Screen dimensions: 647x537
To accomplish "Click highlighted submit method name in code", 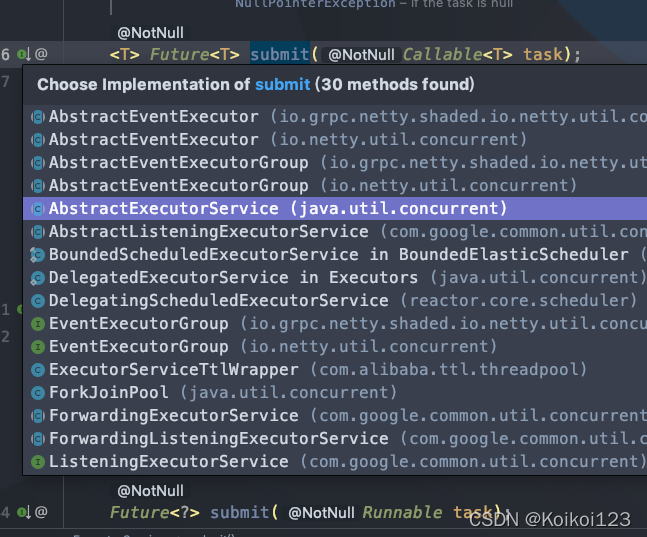I will (280, 54).
